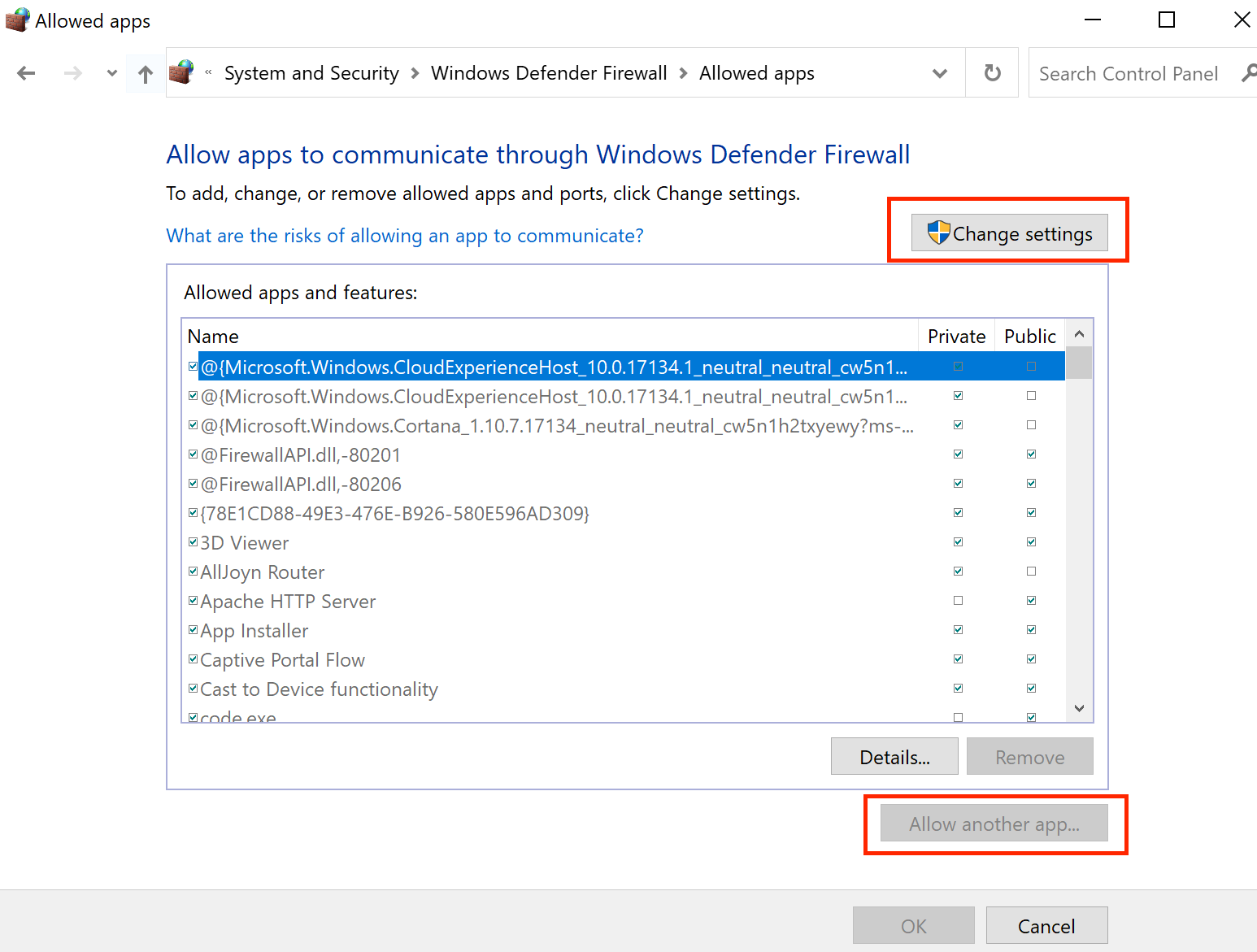Open recent locations dropdown arrow
Image resolution: width=1257 pixels, height=952 pixels.
112,73
